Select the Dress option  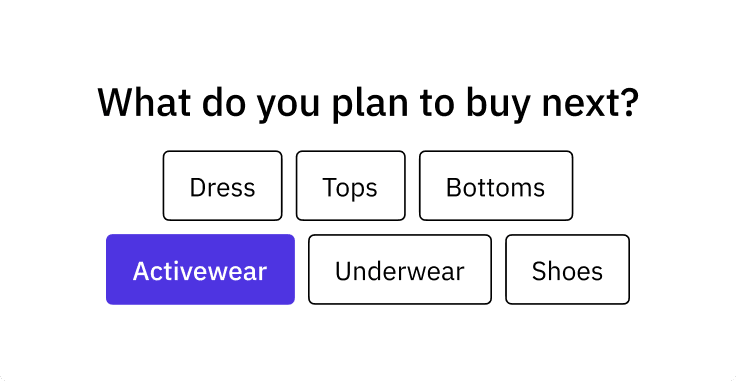[x=222, y=186]
